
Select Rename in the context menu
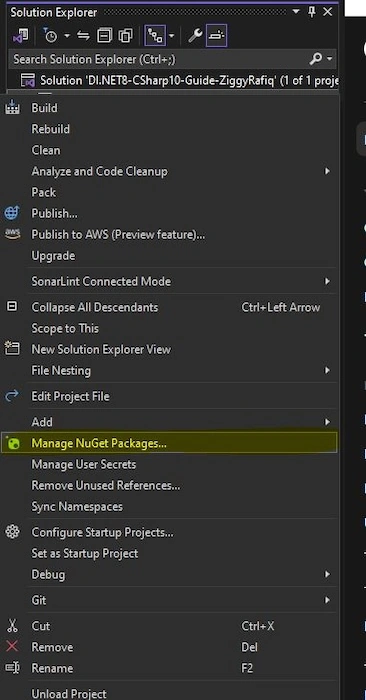click(x=52, y=669)
